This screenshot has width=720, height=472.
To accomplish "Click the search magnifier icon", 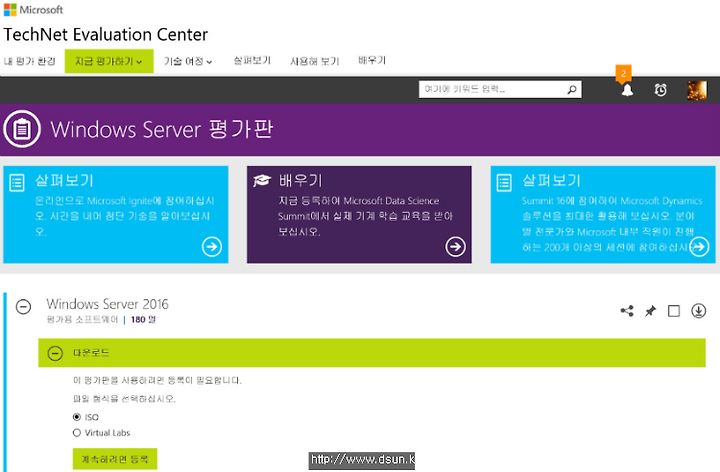I will [572, 90].
